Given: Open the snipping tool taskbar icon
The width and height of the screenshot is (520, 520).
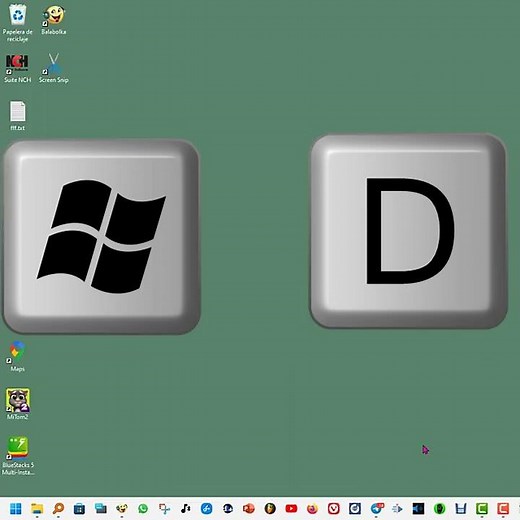Looking at the screenshot, I should [x=164, y=509].
